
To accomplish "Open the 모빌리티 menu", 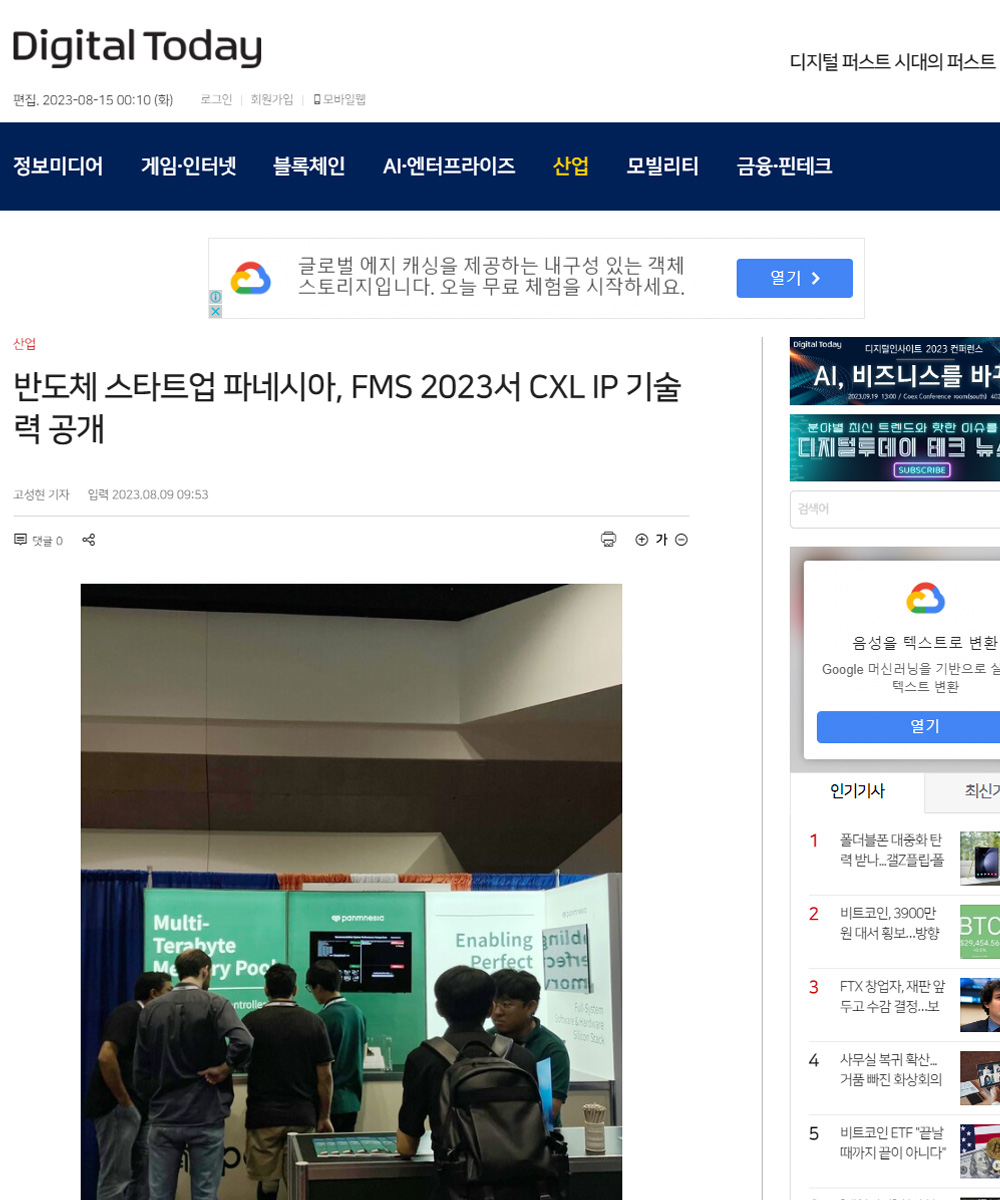I will pyautogui.click(x=663, y=166).
